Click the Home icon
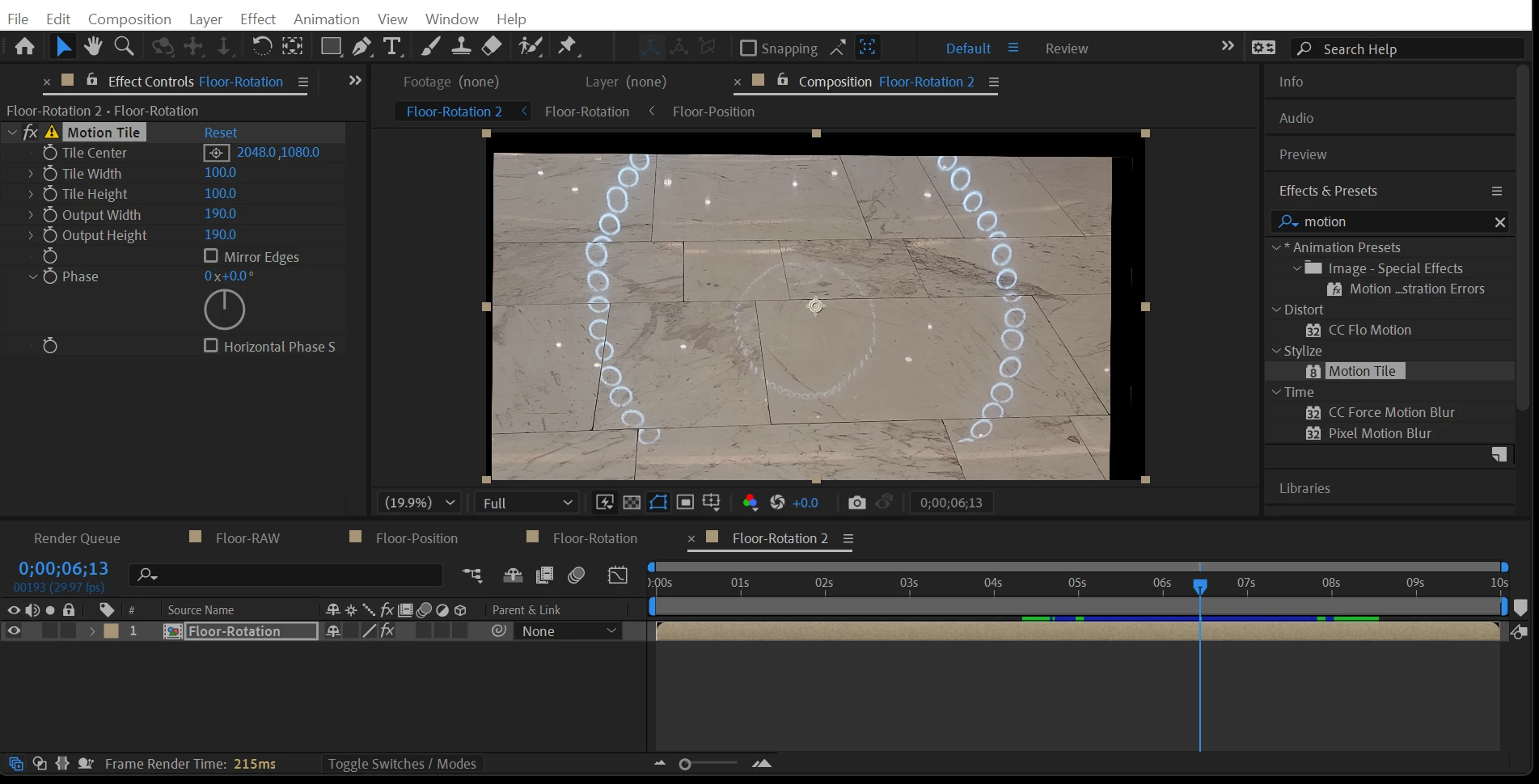1539x784 pixels. coord(24,47)
